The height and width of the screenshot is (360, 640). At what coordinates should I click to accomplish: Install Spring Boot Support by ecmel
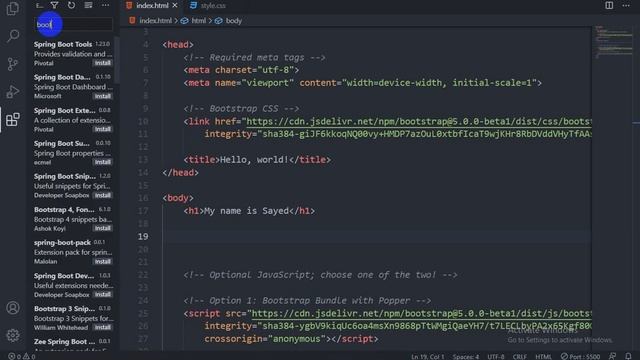point(102,162)
